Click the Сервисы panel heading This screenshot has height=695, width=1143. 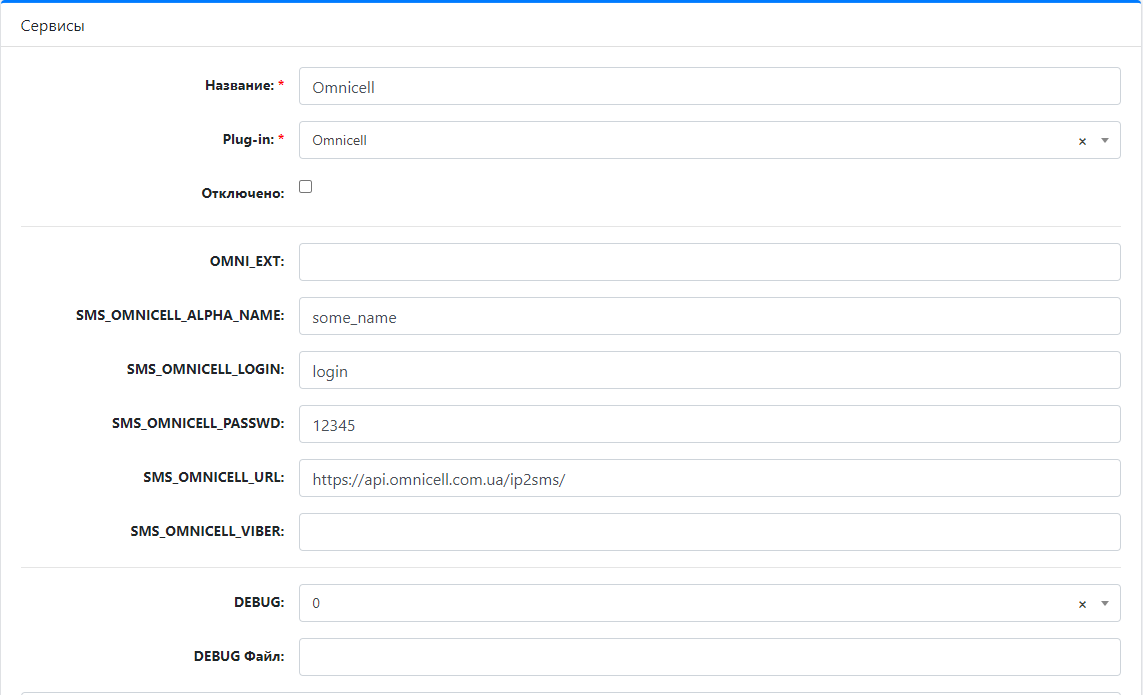tap(52, 26)
